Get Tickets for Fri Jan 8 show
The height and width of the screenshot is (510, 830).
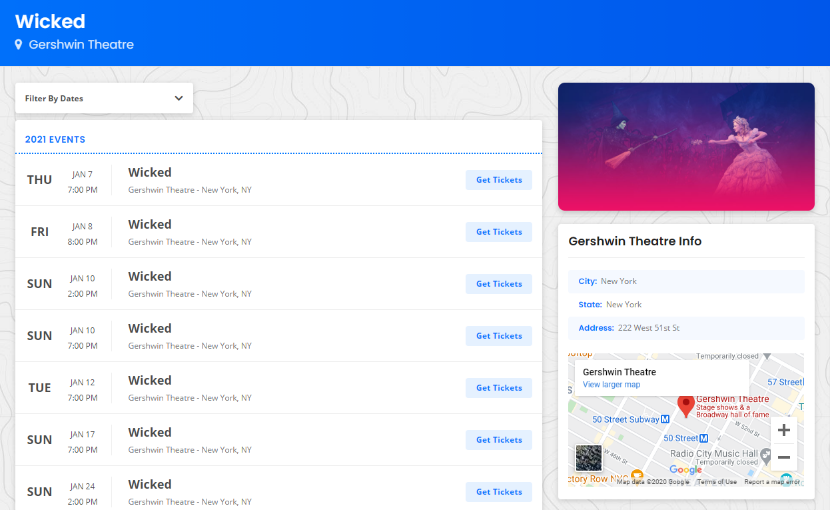pyautogui.click(x=499, y=232)
